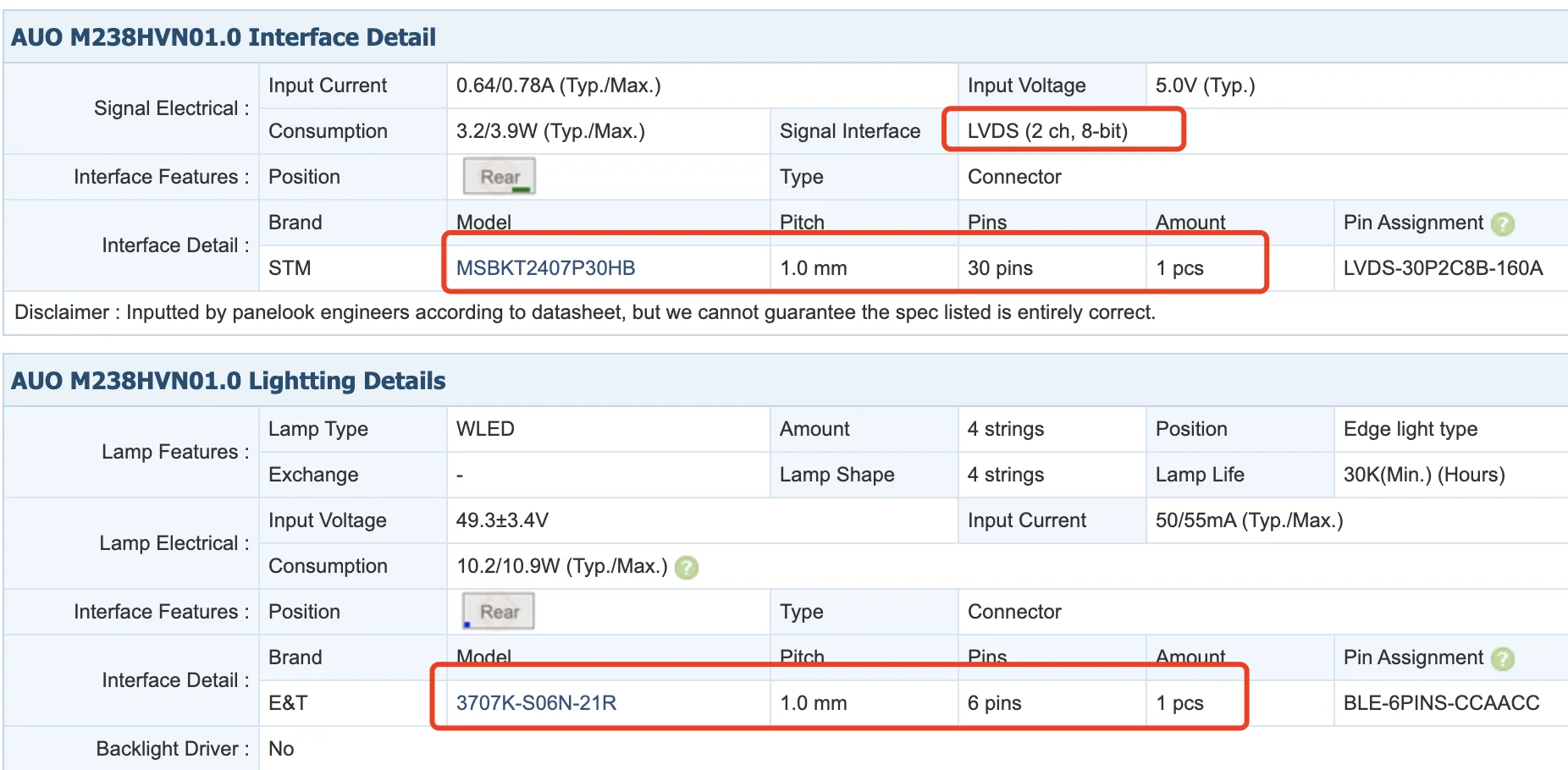
Task: Open the 3707K-S06N-21R connector model link
Action: point(536,703)
